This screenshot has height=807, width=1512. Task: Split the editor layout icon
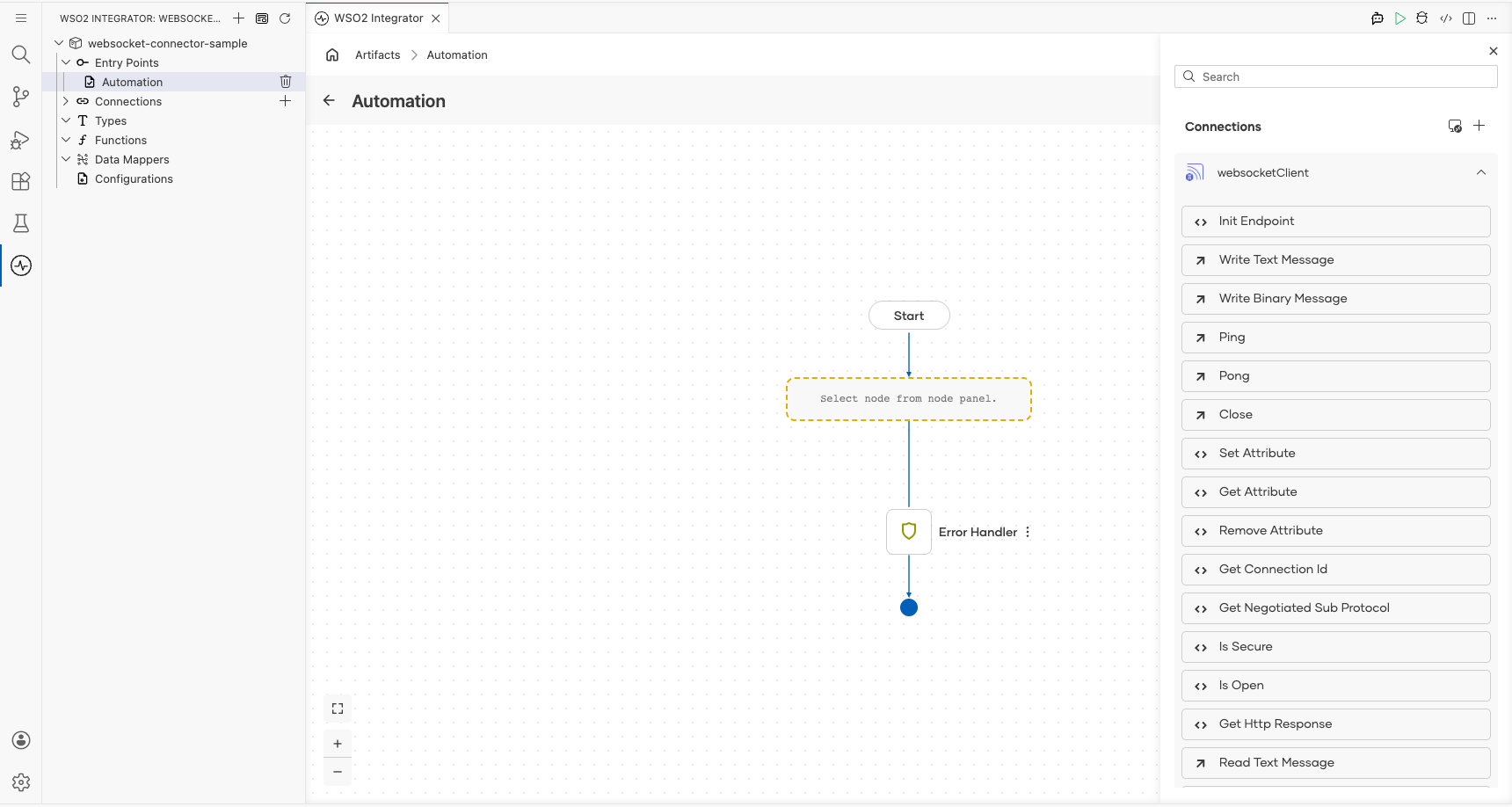[1469, 18]
